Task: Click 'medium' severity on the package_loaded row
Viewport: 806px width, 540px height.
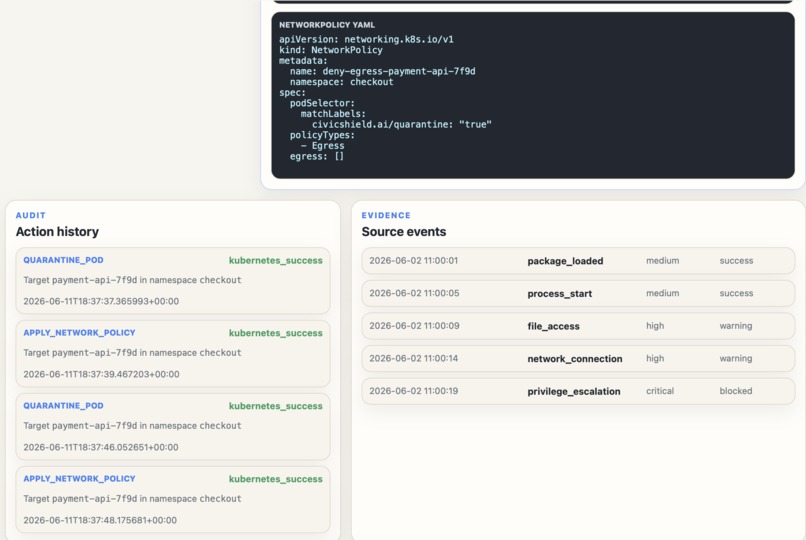Action: point(663,260)
